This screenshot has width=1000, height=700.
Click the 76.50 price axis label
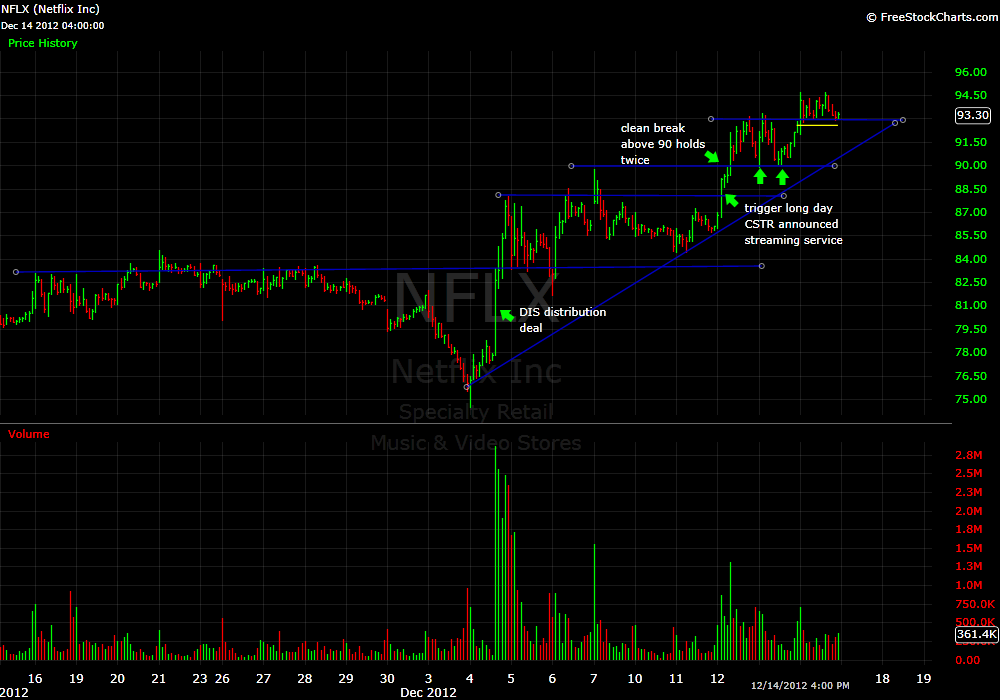pyautogui.click(x=970, y=376)
